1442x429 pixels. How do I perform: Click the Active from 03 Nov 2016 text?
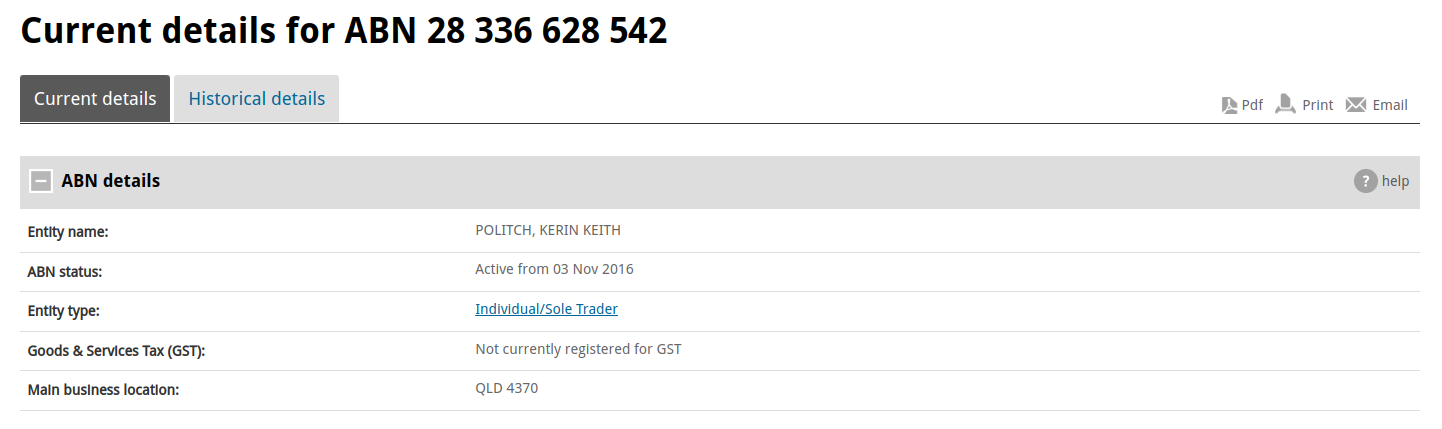pyautogui.click(x=554, y=269)
